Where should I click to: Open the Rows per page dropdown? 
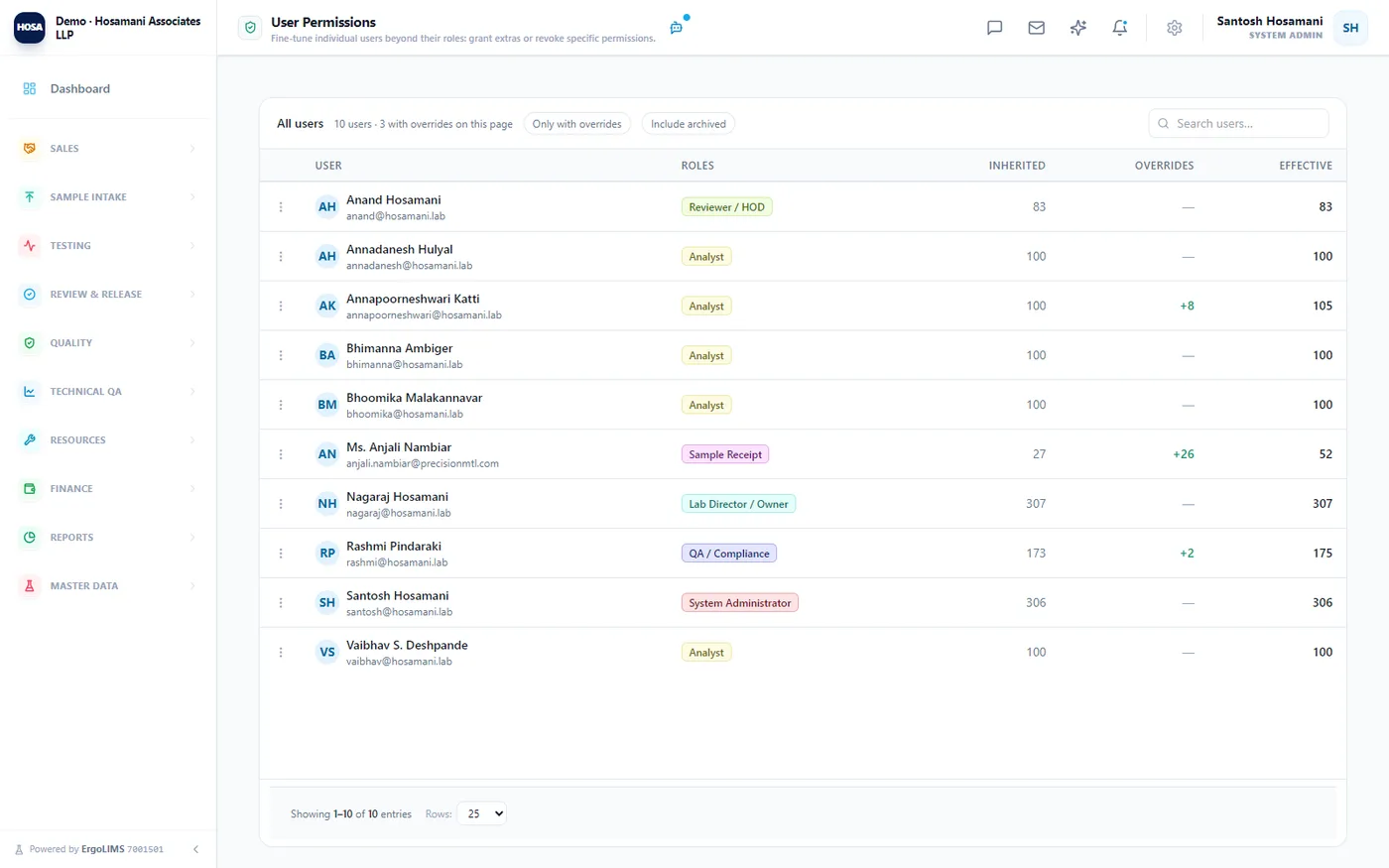point(481,813)
